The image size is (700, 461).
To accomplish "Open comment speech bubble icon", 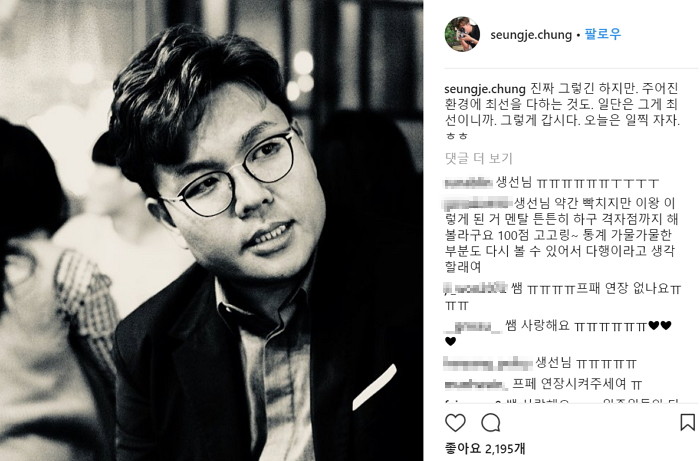I will pos(491,422).
